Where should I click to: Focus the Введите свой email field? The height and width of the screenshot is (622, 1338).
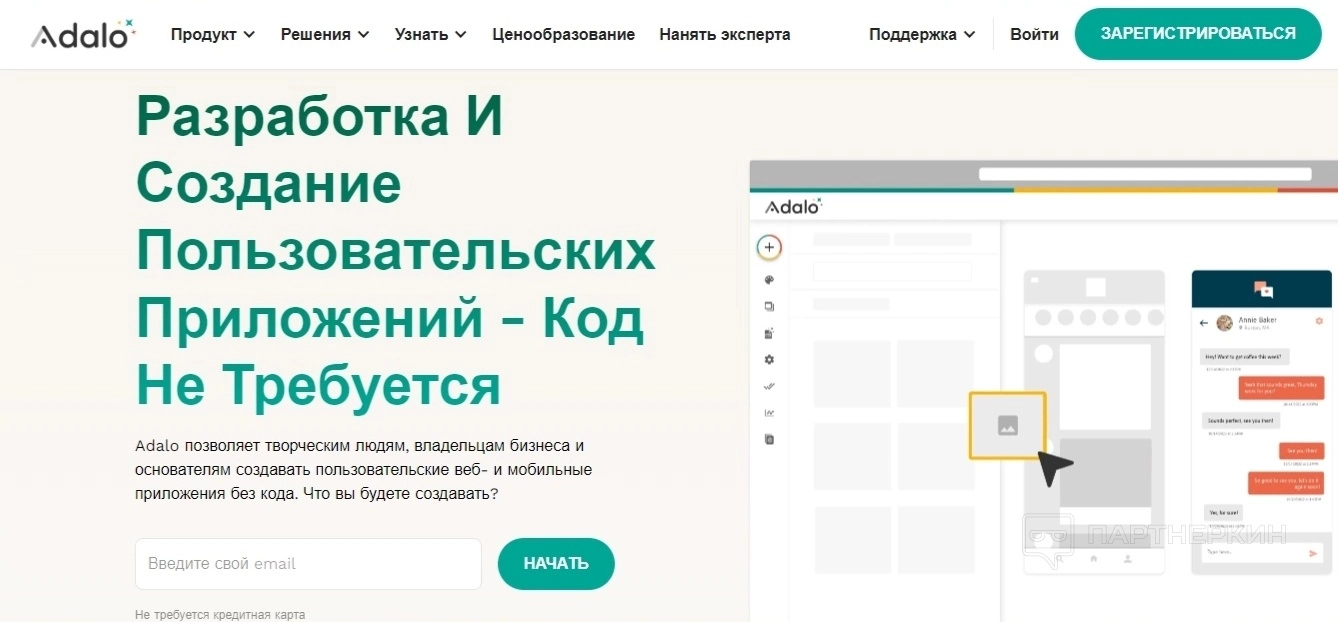coord(308,564)
